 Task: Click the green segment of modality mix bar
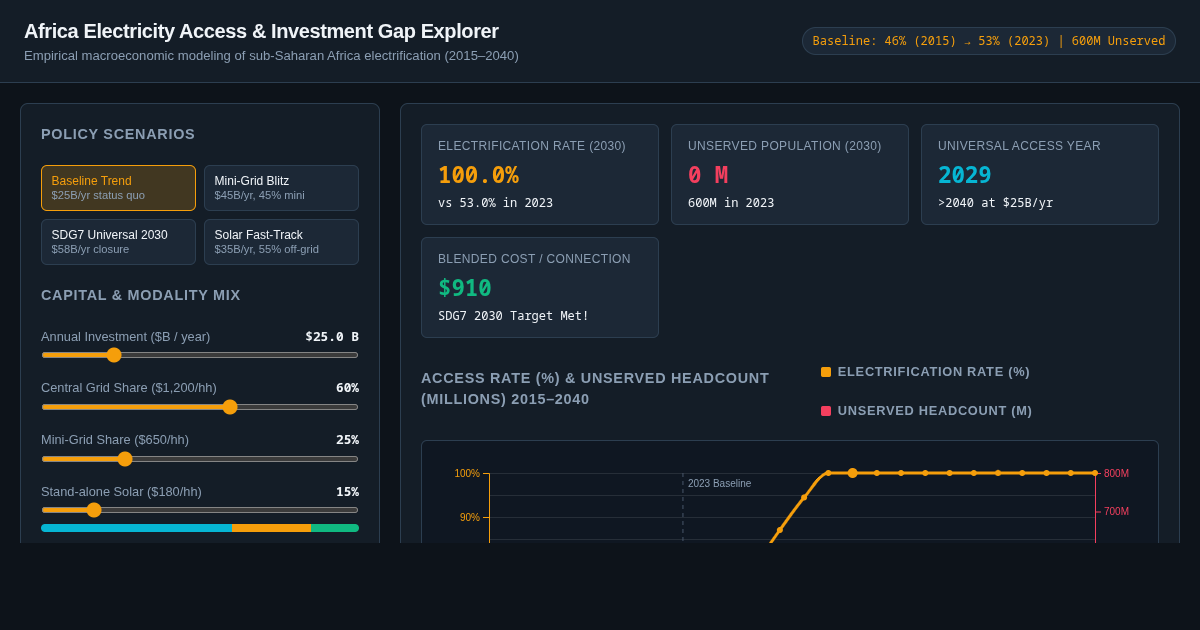pyautogui.click(x=335, y=528)
